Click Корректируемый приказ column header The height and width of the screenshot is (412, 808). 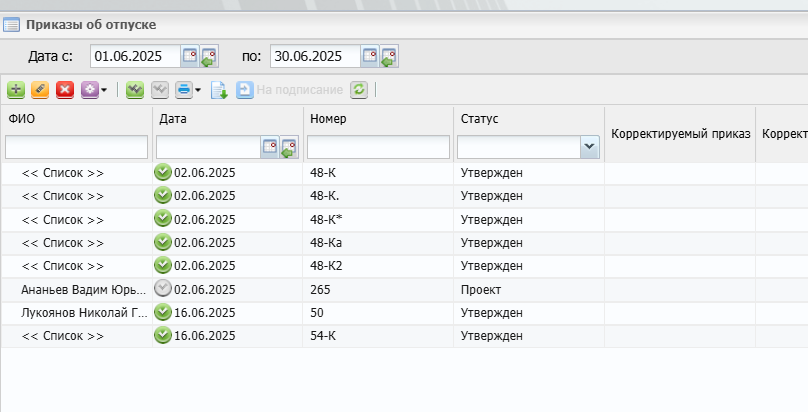[680, 134]
